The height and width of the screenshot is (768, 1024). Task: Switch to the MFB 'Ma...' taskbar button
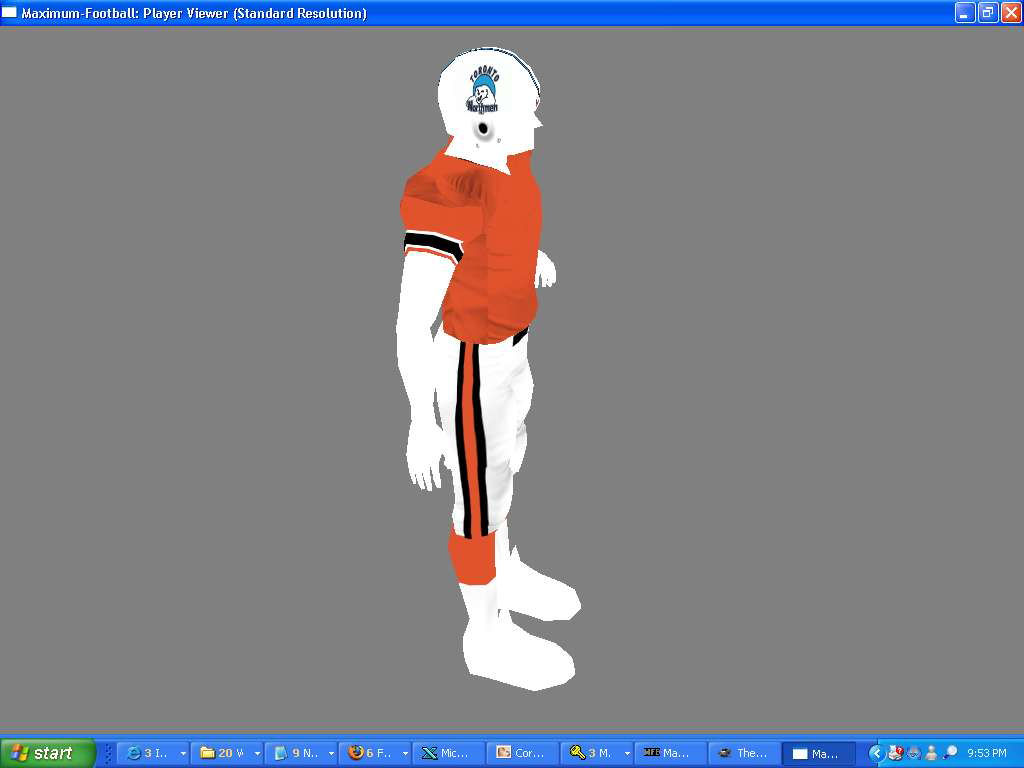671,753
